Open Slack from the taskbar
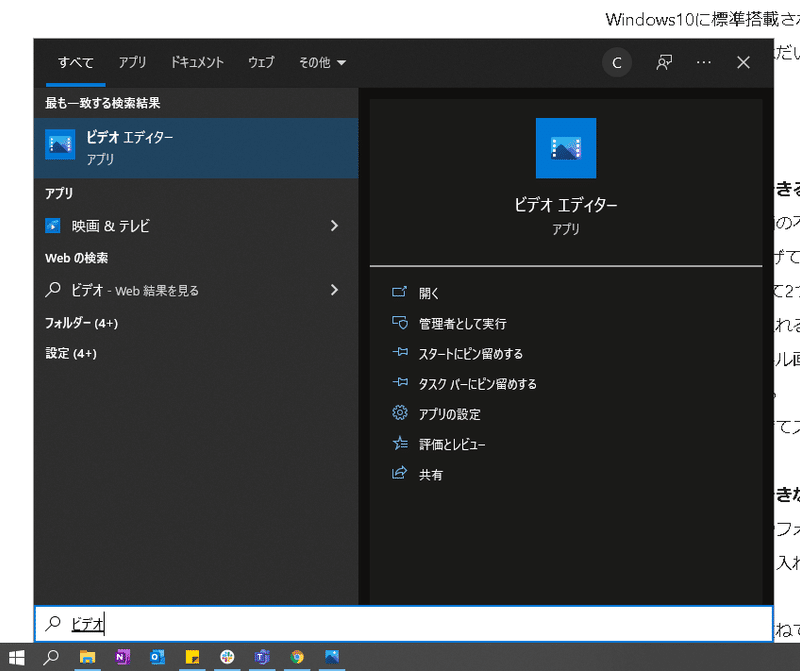The image size is (800, 671). 227,657
